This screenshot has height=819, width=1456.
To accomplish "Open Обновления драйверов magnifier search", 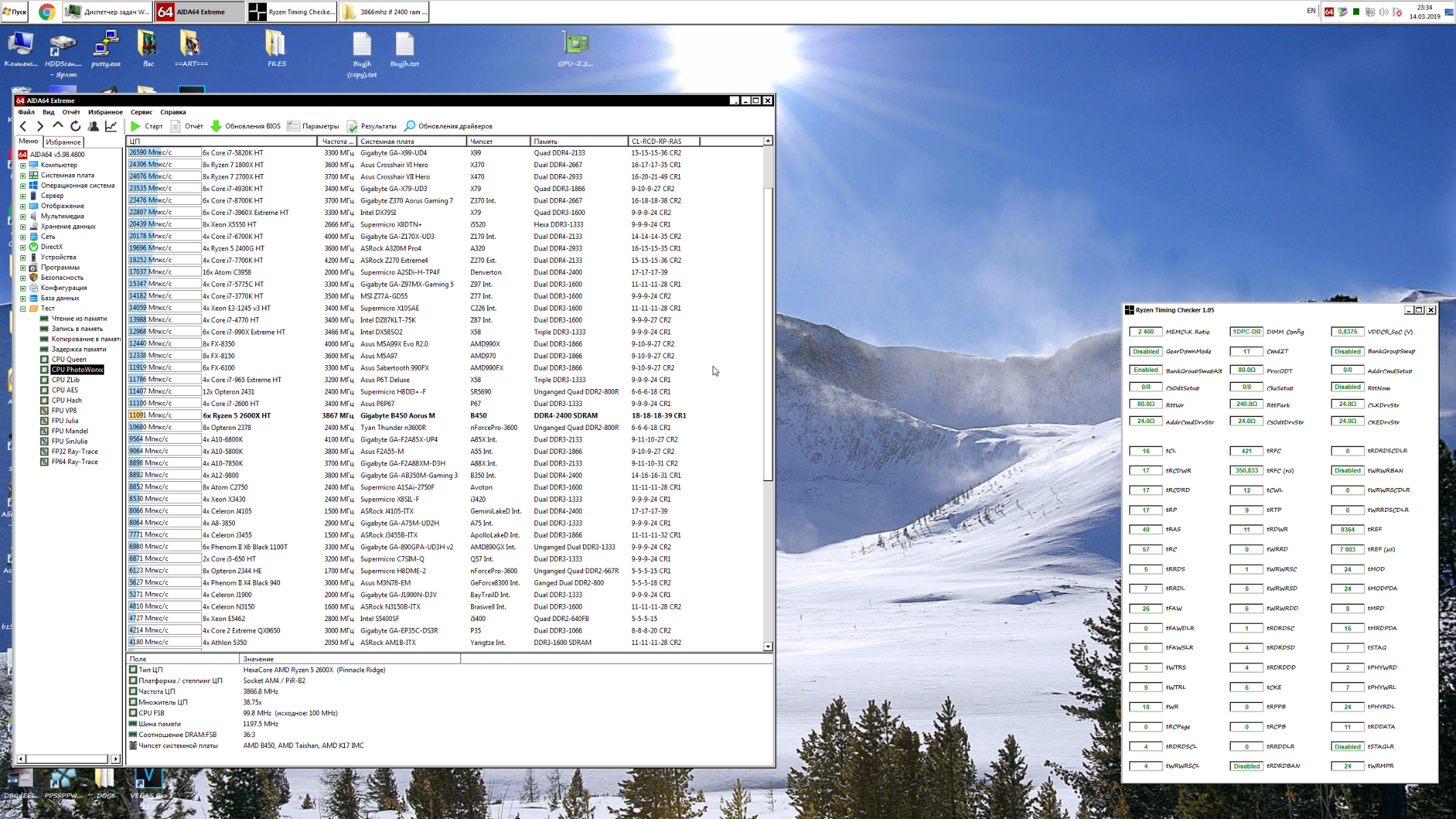I will [x=410, y=126].
